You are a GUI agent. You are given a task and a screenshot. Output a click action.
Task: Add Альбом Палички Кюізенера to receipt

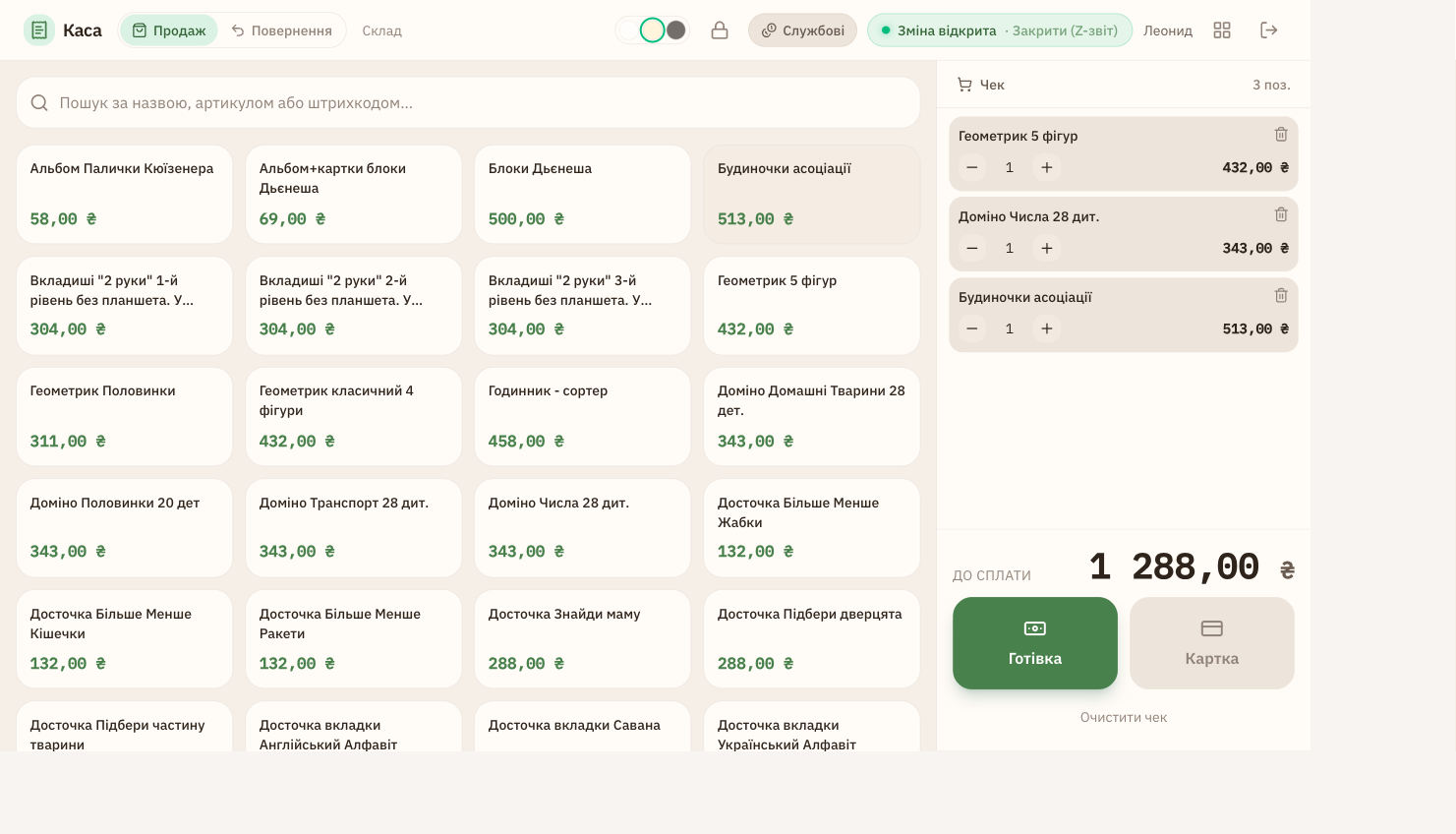[125, 195]
